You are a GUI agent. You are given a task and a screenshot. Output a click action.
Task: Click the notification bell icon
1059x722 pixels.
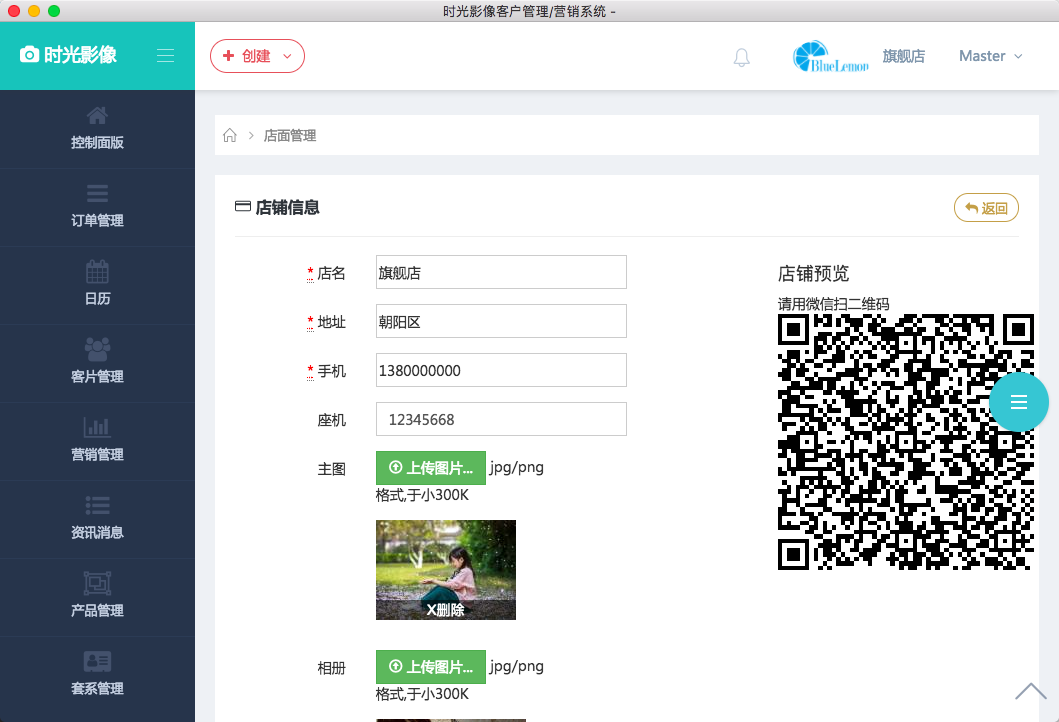[741, 57]
